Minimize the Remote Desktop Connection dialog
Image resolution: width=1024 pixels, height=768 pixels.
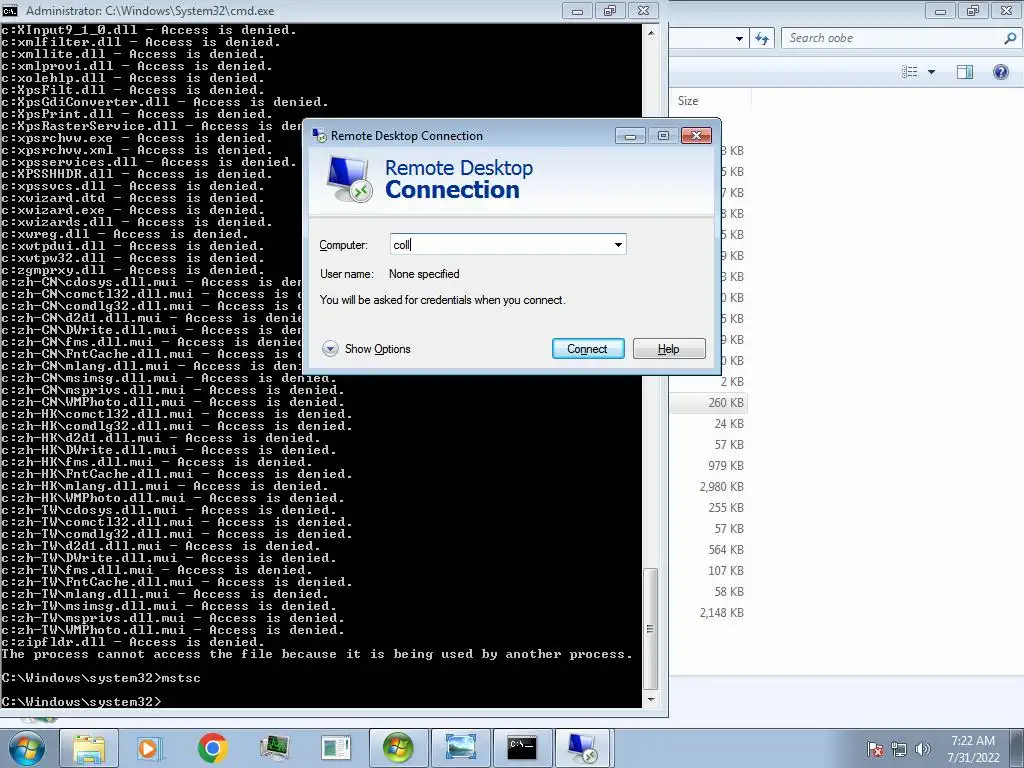tap(630, 135)
